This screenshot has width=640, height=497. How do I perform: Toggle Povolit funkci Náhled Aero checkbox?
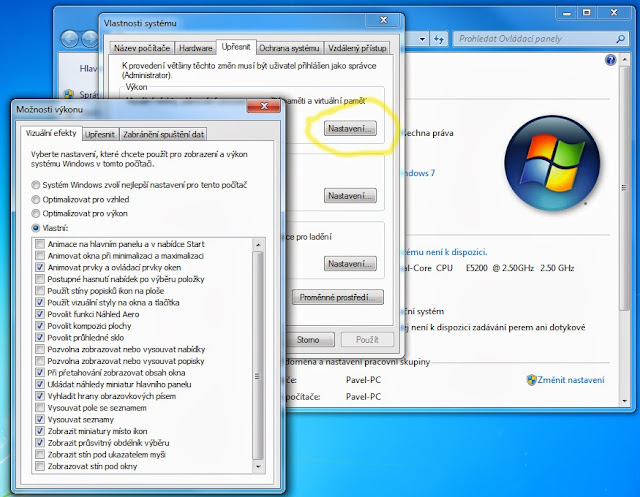40,314
